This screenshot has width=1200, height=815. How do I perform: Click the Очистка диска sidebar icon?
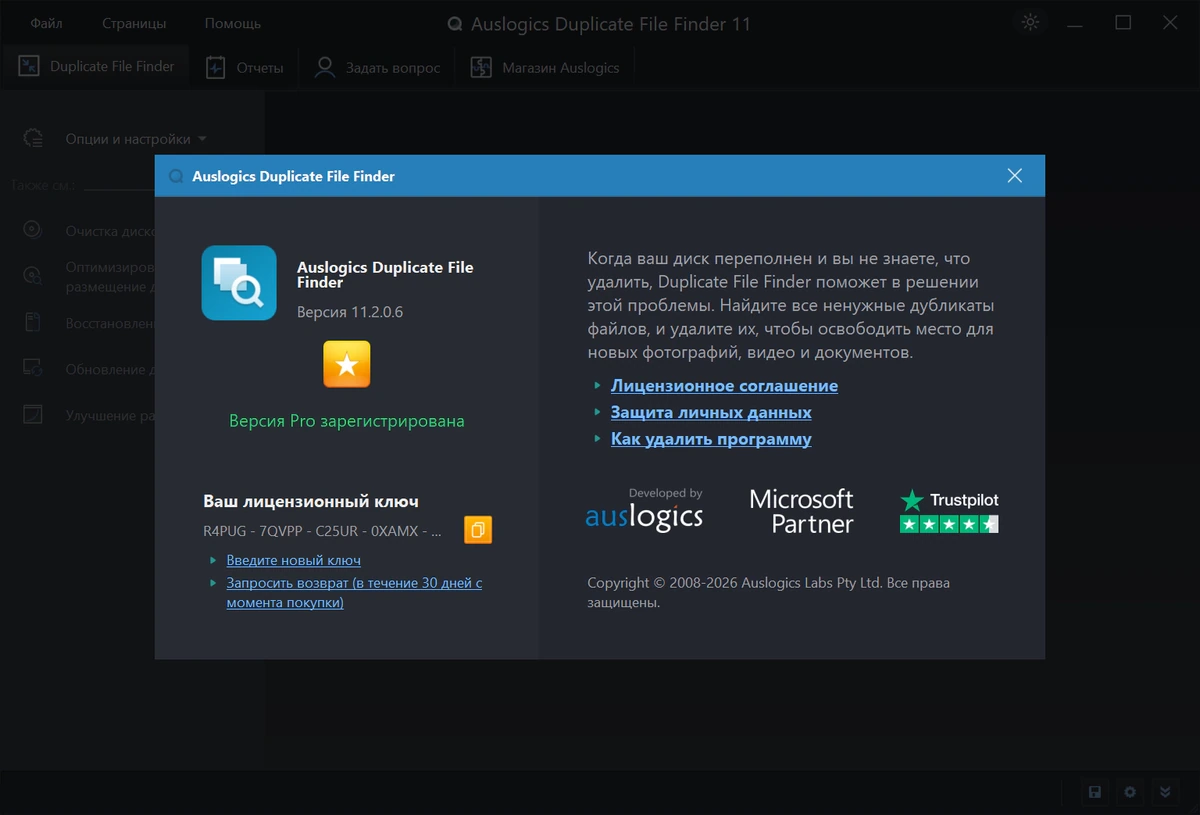(x=33, y=230)
